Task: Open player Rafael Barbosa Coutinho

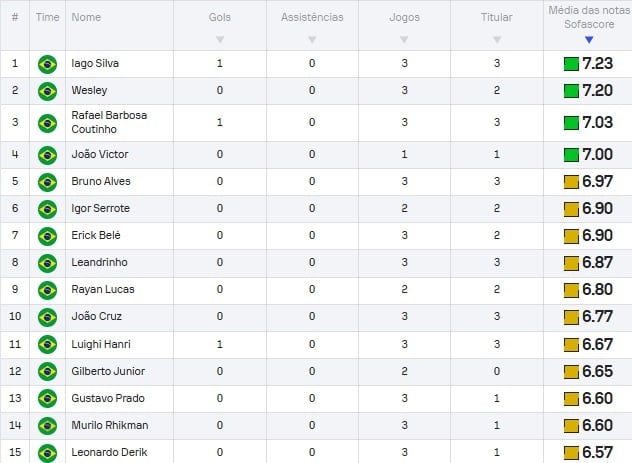Action: 109,123
